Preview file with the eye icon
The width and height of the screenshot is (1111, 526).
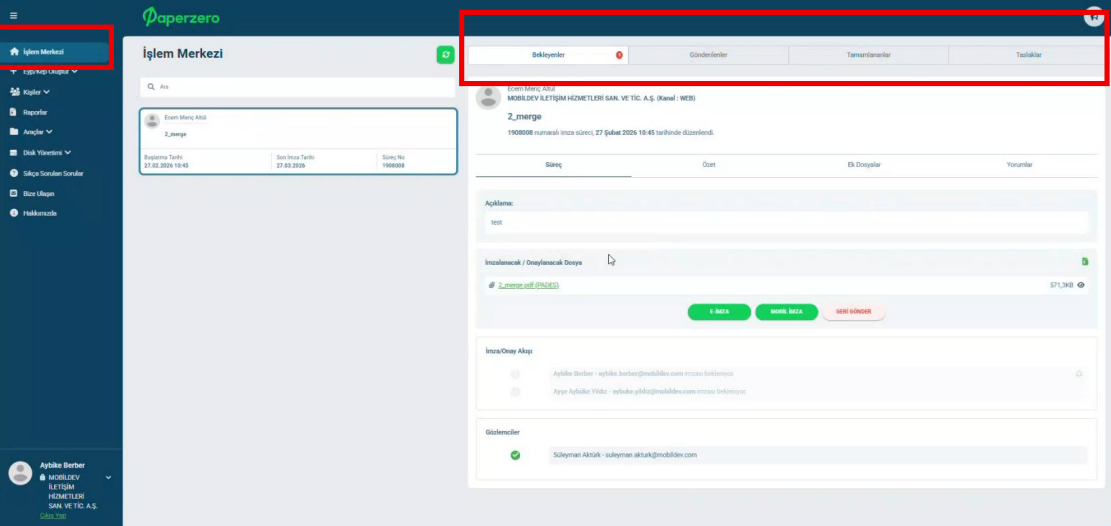tap(1081, 285)
